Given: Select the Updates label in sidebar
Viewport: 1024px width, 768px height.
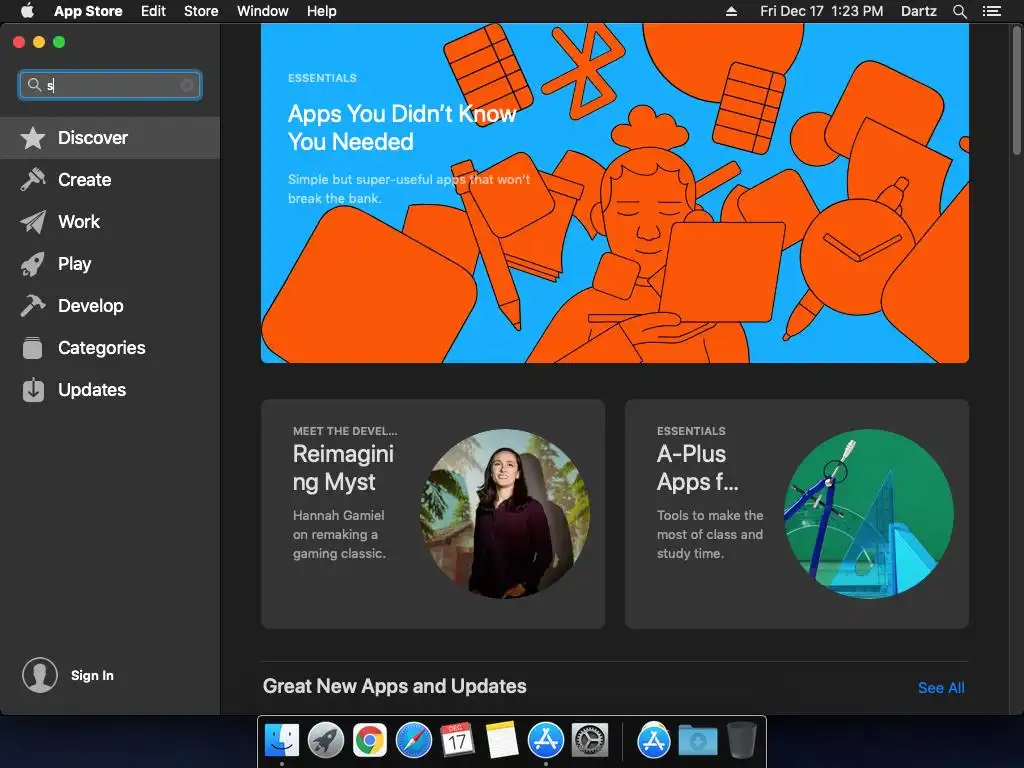Looking at the screenshot, I should [92, 390].
